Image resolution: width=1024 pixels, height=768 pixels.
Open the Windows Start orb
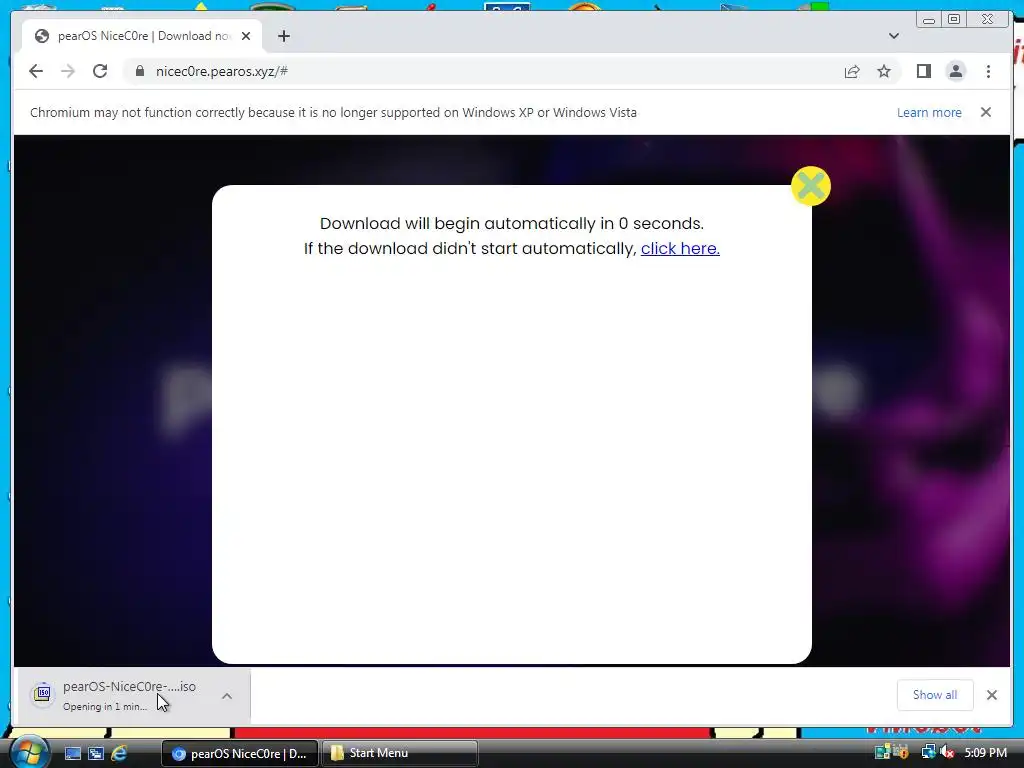coord(28,752)
